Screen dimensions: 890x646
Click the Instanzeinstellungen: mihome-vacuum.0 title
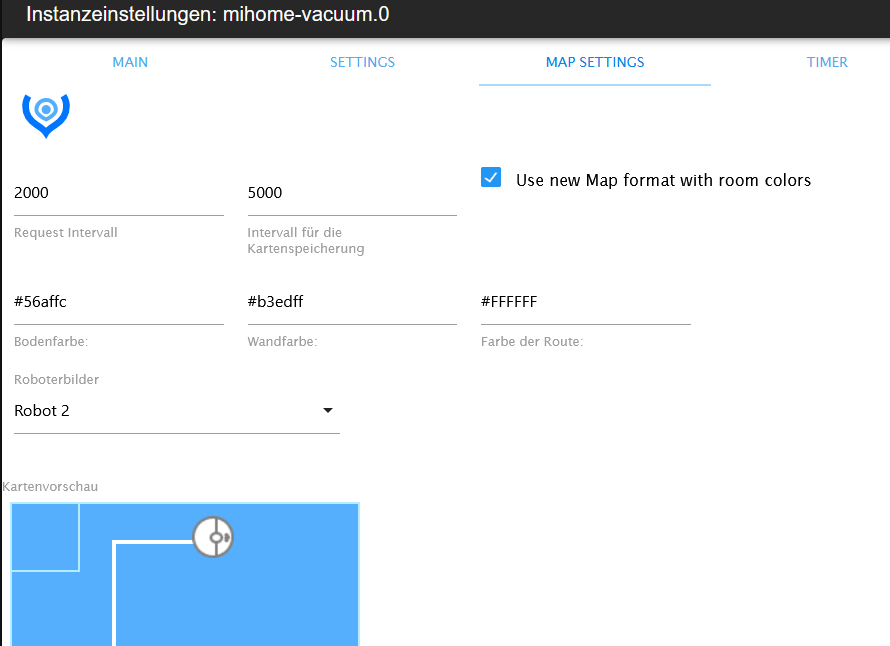click(x=208, y=14)
